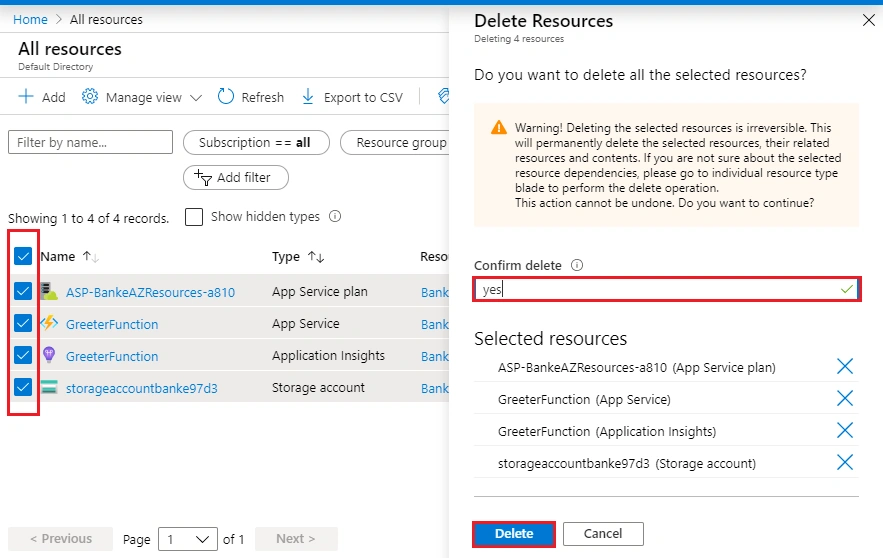This screenshot has width=883, height=558.
Task: Sort by Type column arrows
Action: coord(316,257)
